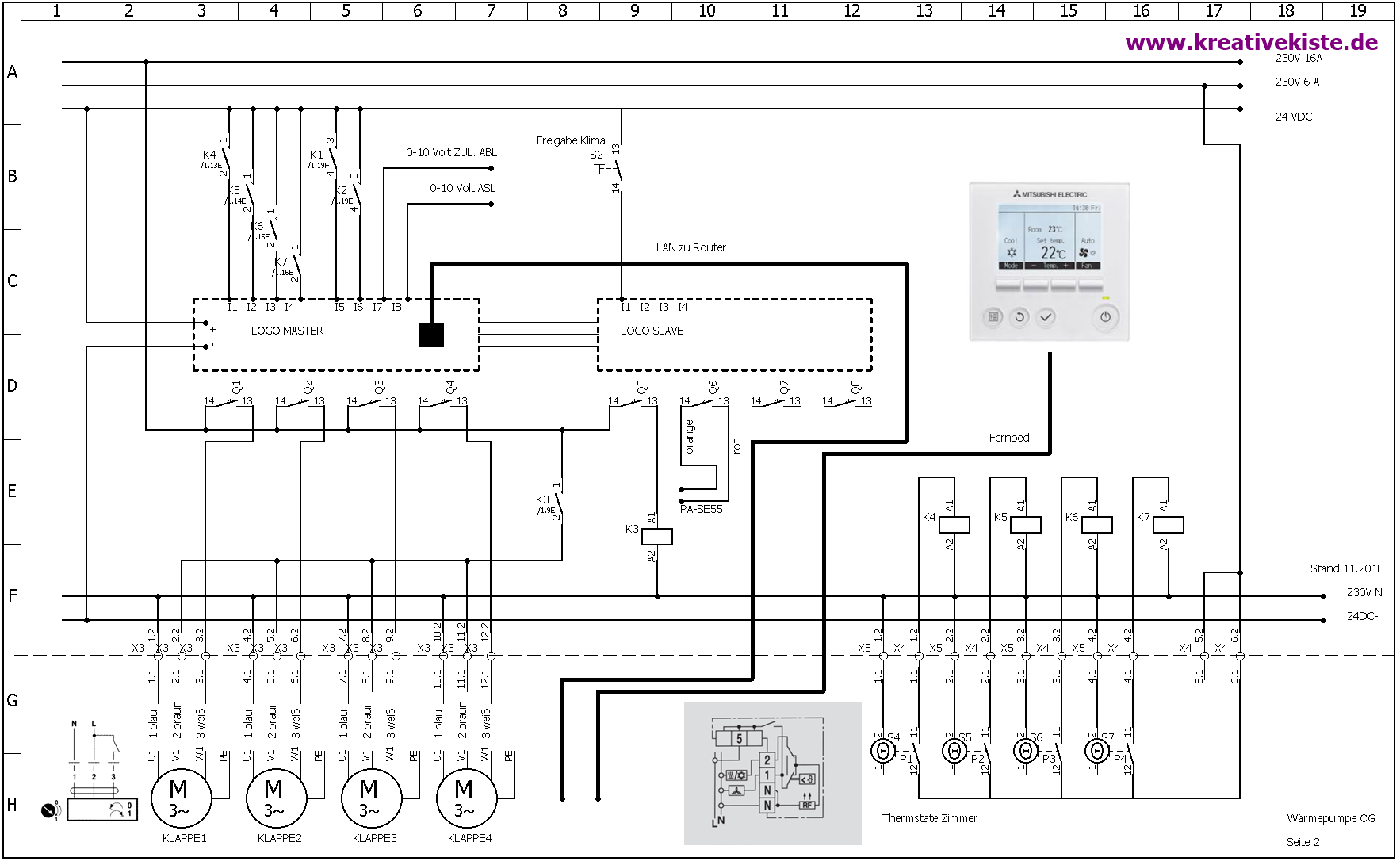Click the S7 thermostat circle symbol

(1096, 750)
